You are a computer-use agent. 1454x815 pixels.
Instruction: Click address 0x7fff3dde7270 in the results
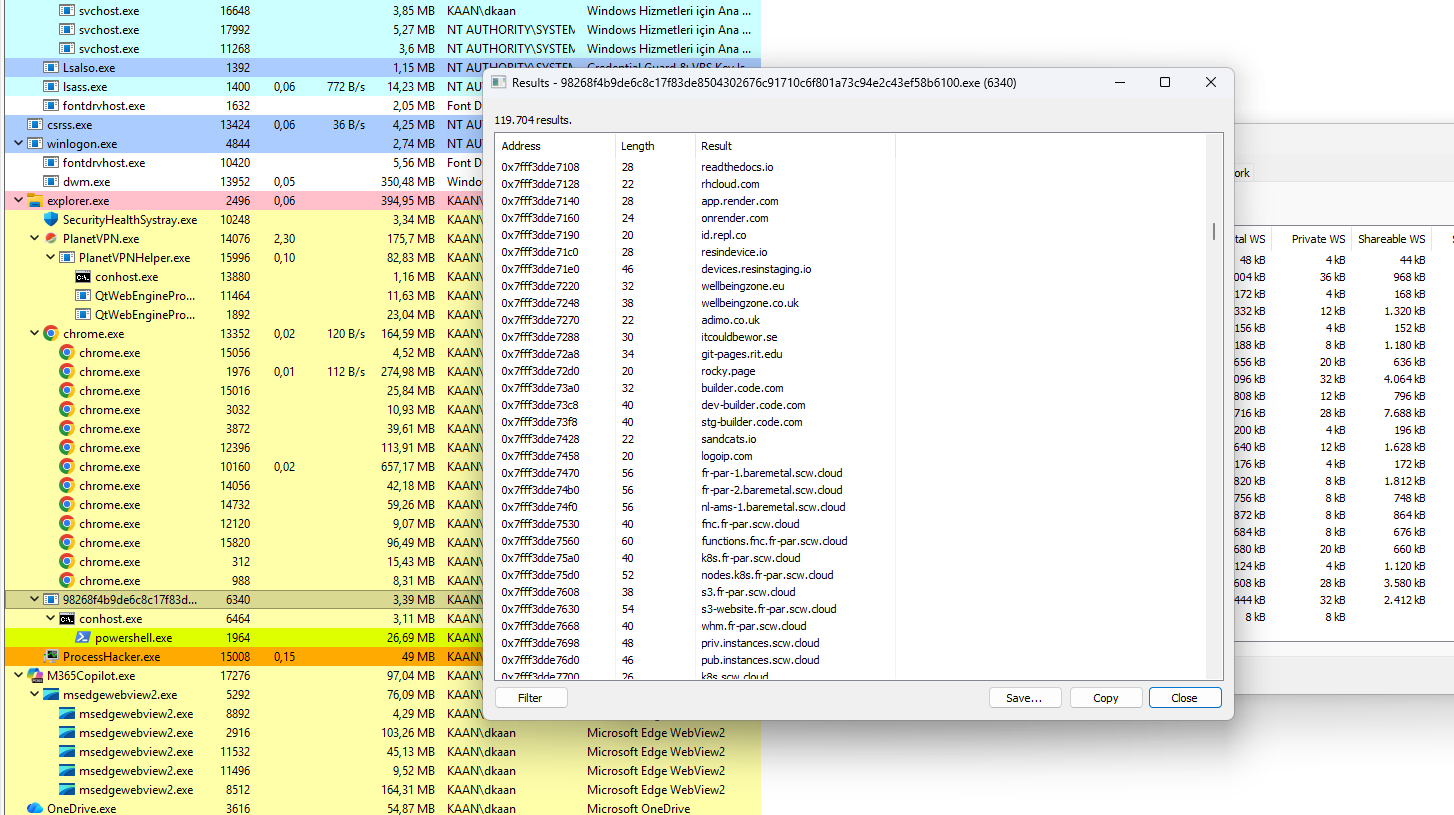tap(540, 320)
